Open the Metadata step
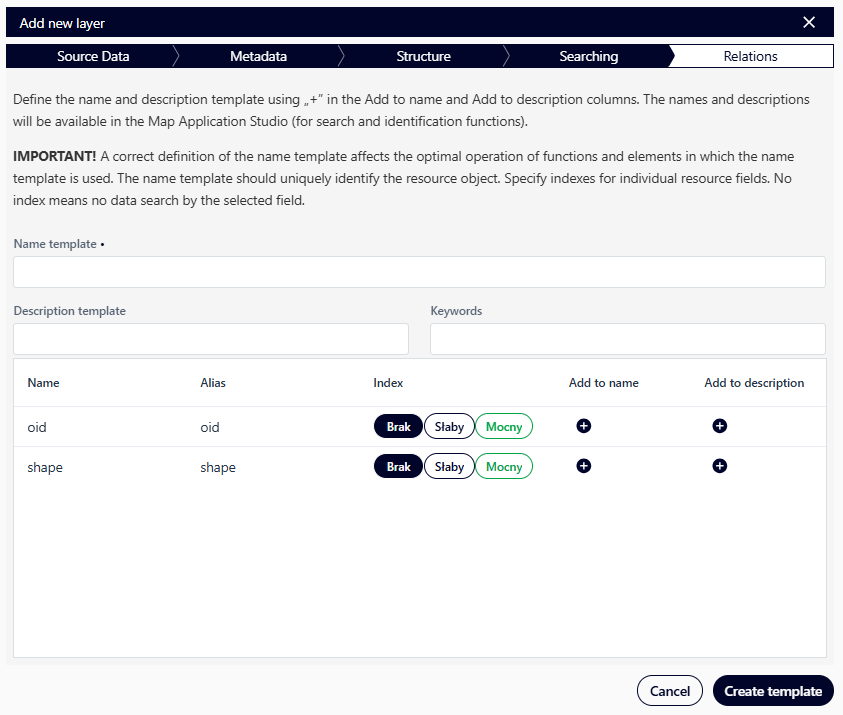 click(x=258, y=56)
